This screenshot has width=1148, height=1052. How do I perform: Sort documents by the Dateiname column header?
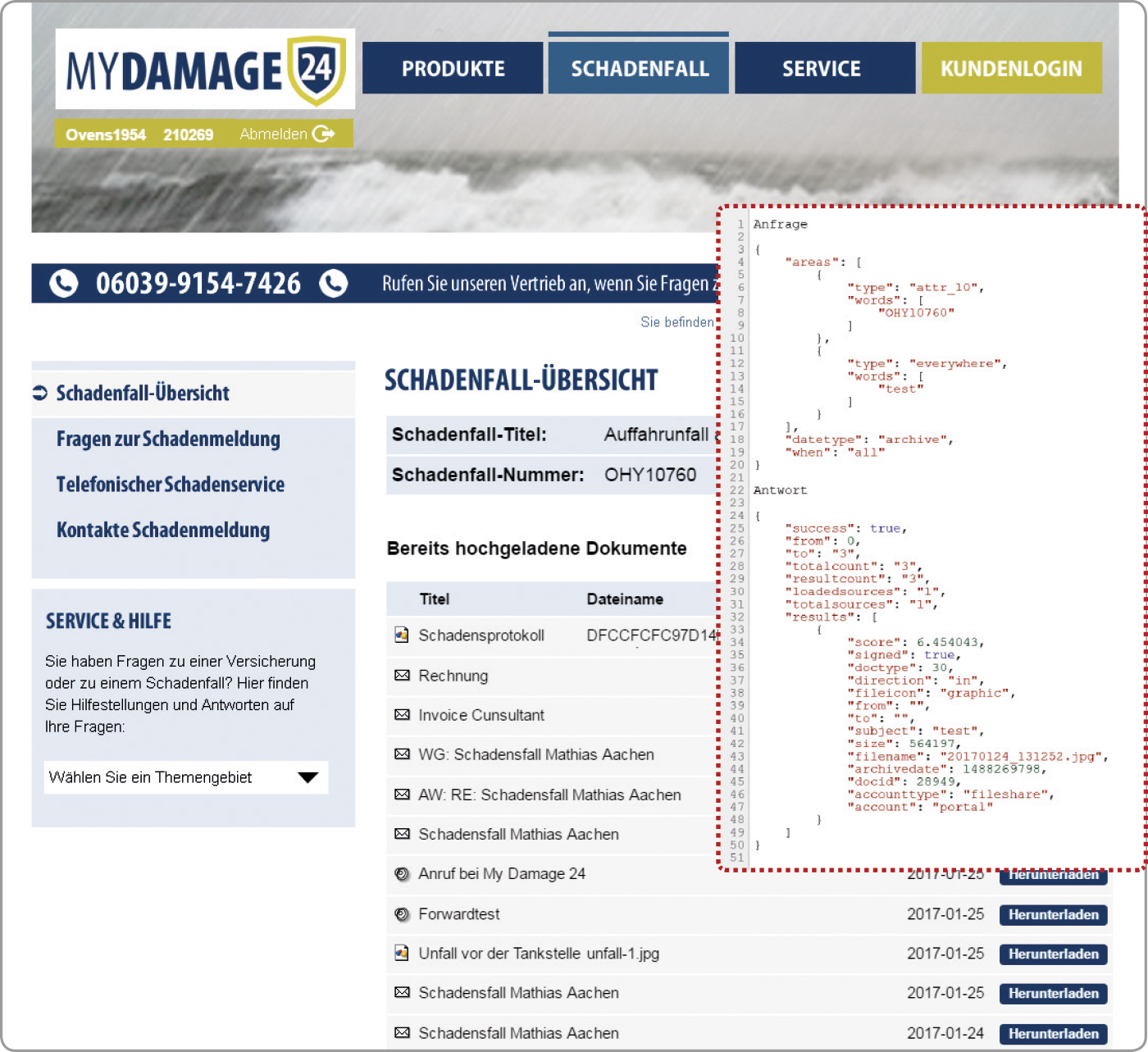pos(625,599)
